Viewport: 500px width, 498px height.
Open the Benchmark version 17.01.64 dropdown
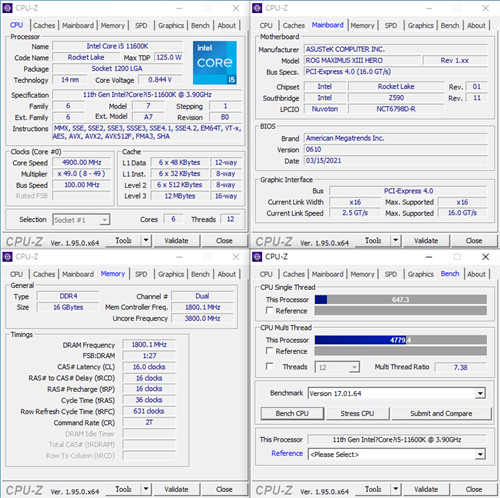coord(397,393)
